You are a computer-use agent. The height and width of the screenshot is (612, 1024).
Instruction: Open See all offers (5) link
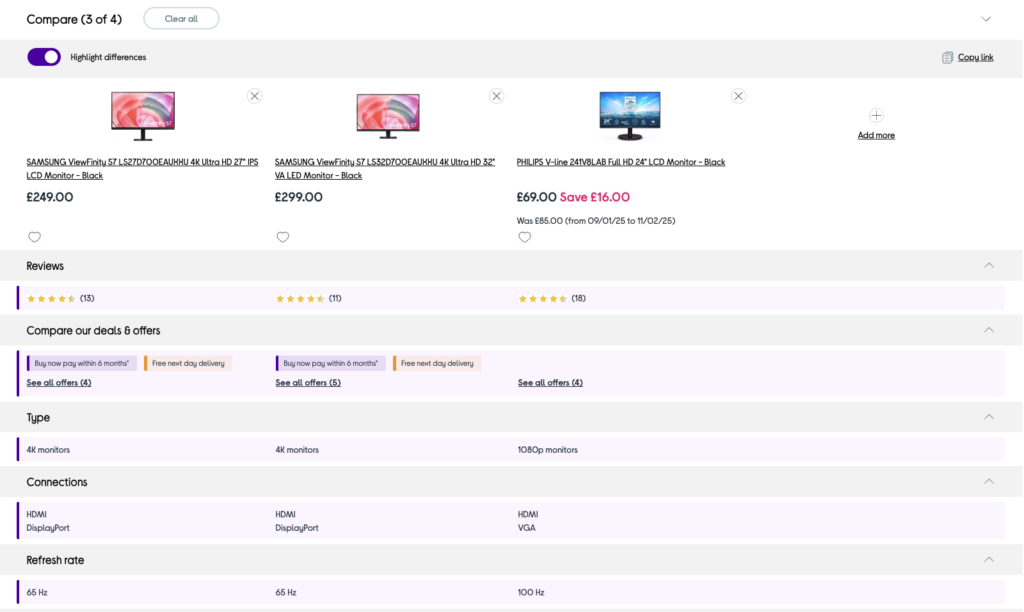click(x=308, y=383)
